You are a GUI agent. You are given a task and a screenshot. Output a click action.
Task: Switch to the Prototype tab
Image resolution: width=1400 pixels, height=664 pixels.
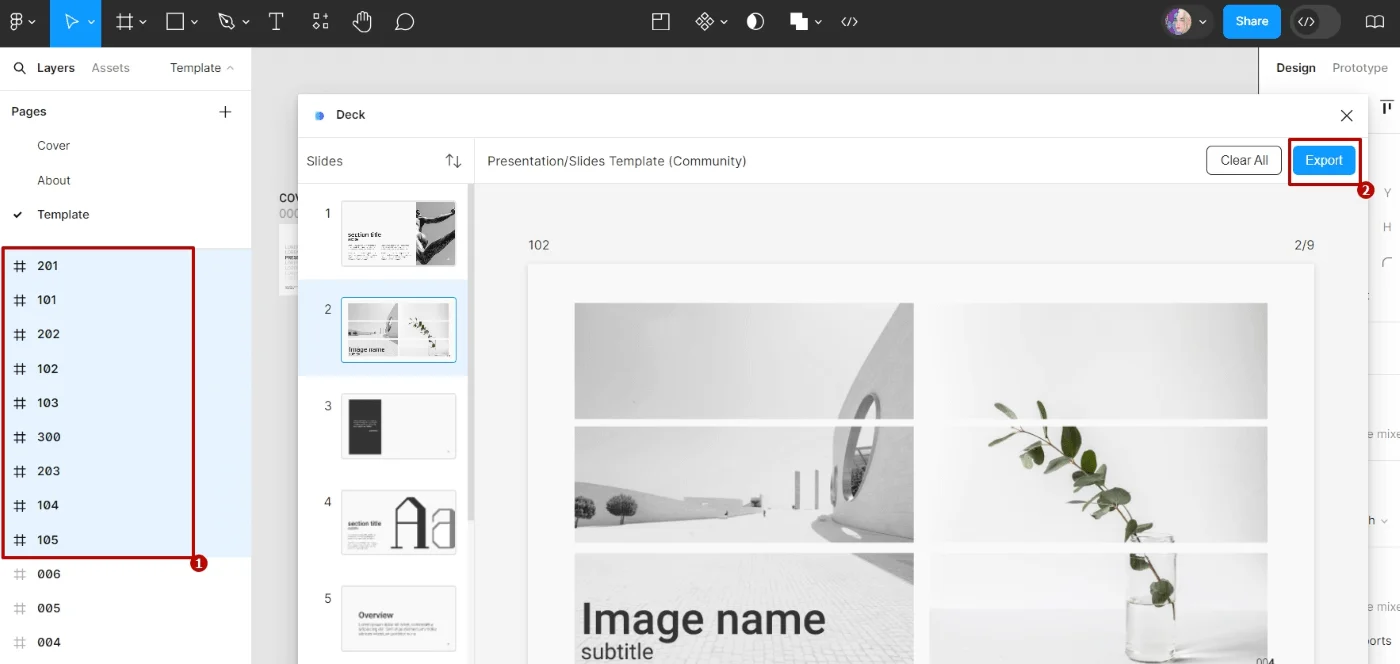[1359, 68]
